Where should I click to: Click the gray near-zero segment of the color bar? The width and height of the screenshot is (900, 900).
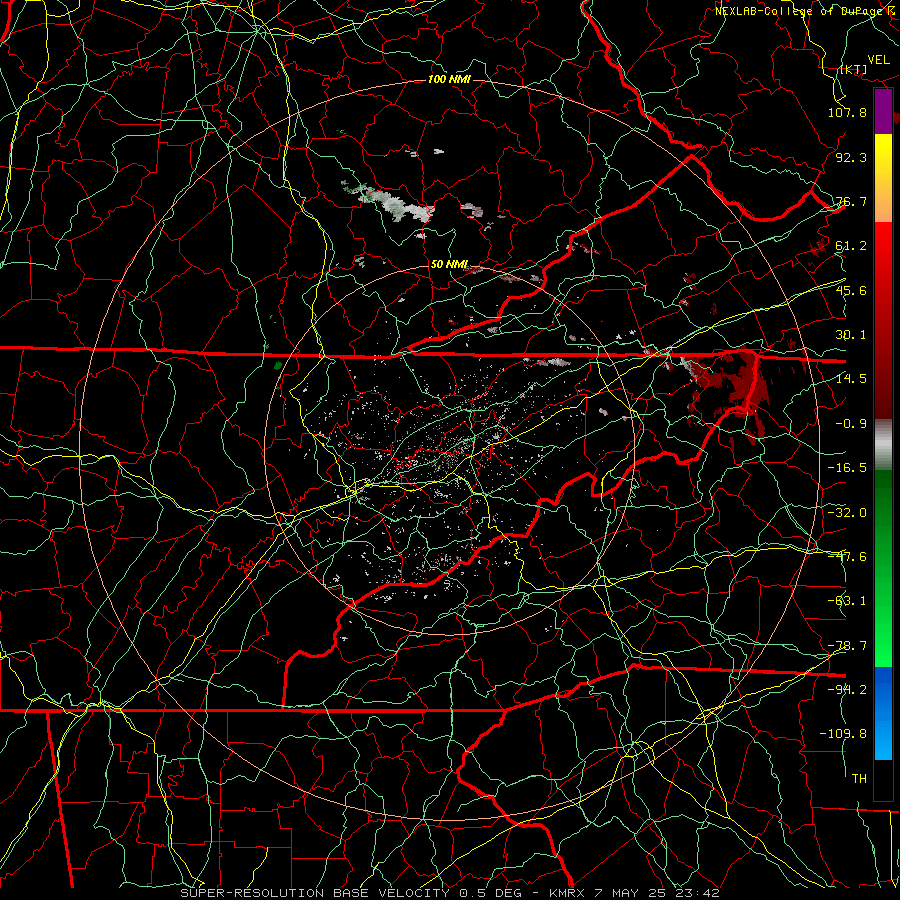[x=883, y=445]
